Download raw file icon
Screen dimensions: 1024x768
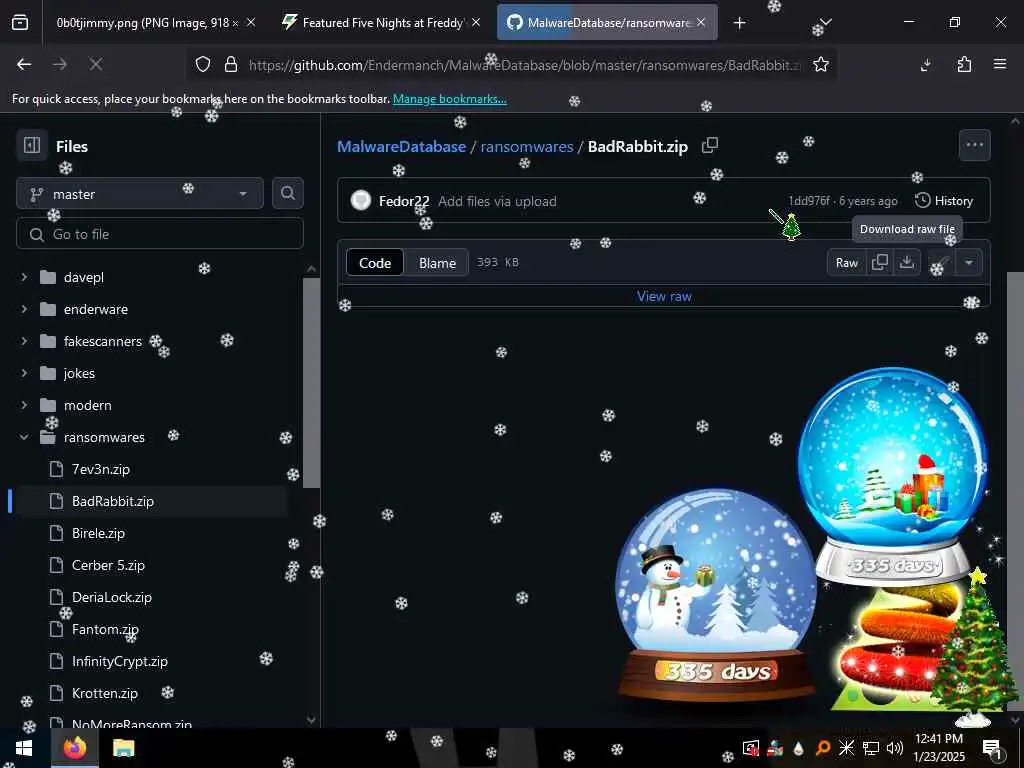click(906, 263)
